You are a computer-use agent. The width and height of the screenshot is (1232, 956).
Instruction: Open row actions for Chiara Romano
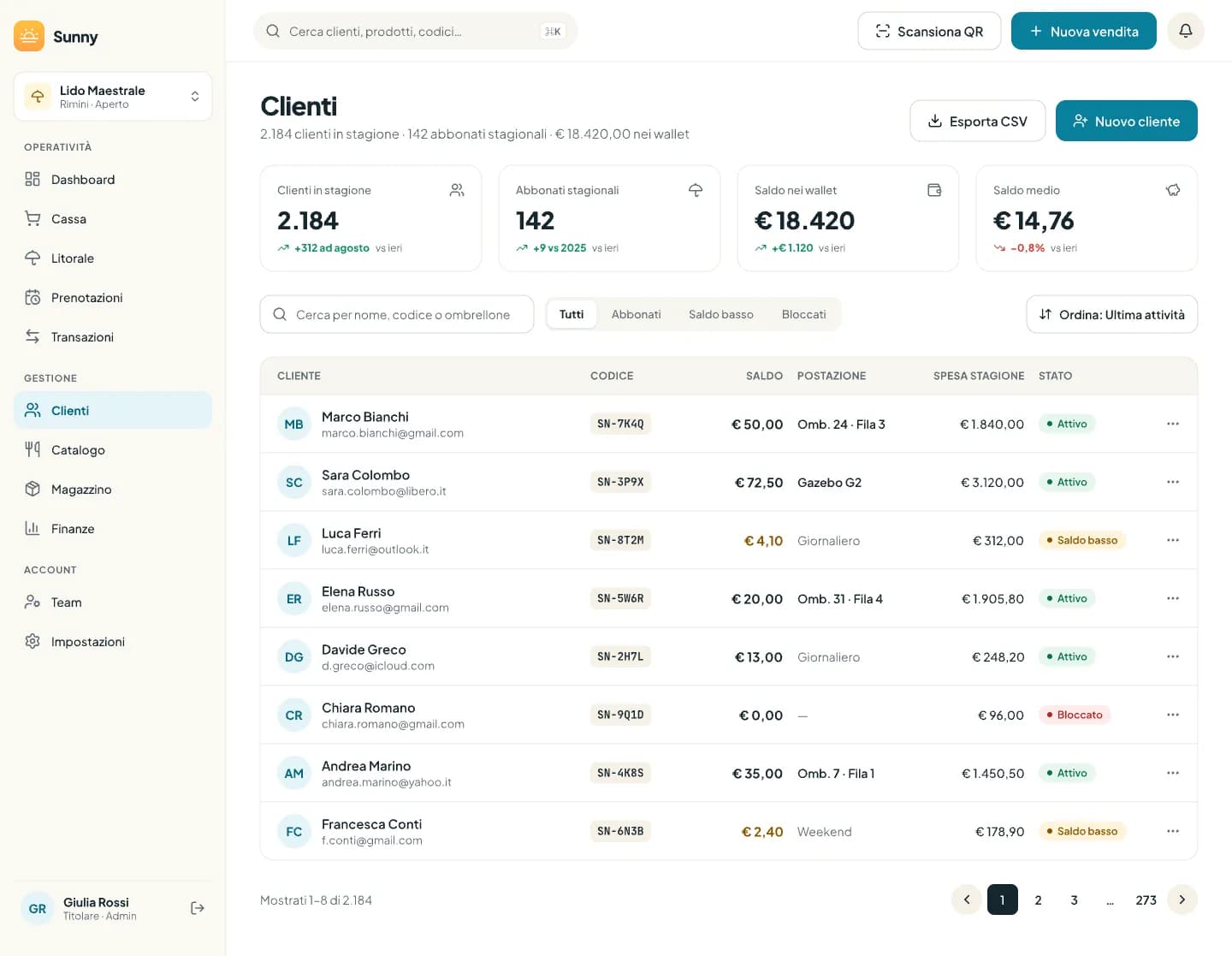coord(1173,715)
